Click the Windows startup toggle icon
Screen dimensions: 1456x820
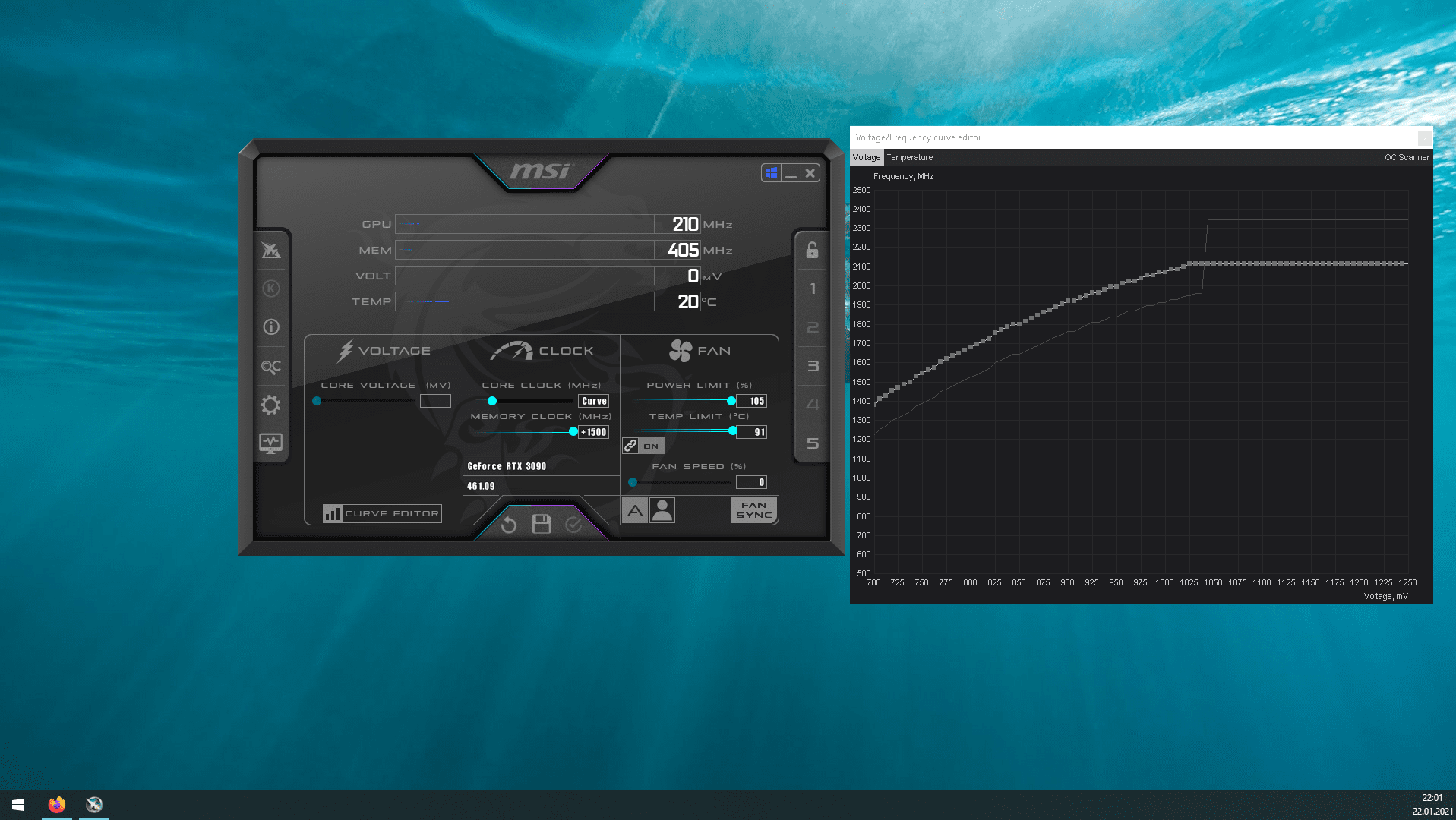click(772, 173)
